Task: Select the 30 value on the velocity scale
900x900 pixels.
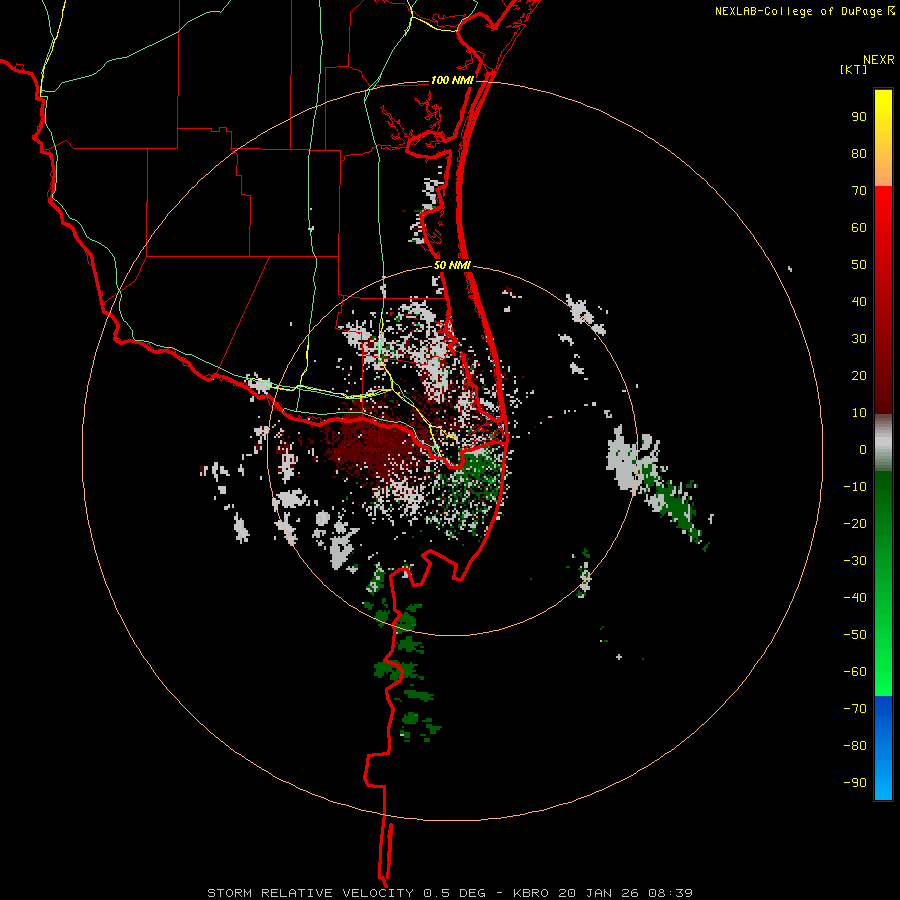Action: pyautogui.click(x=859, y=339)
